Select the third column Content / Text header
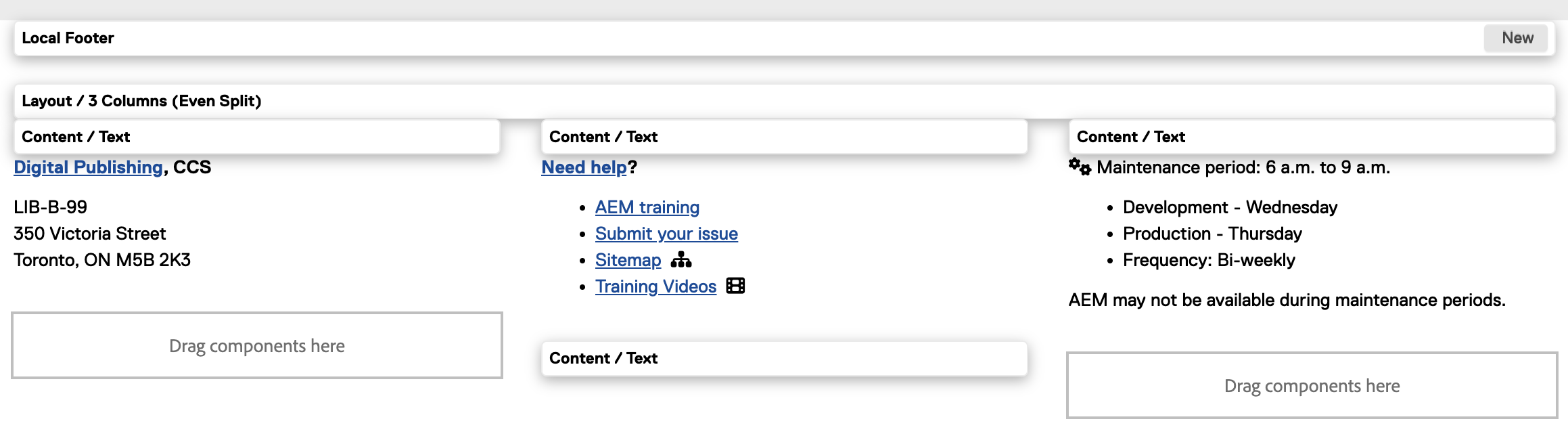This screenshot has width=1568, height=432. 1311,137
